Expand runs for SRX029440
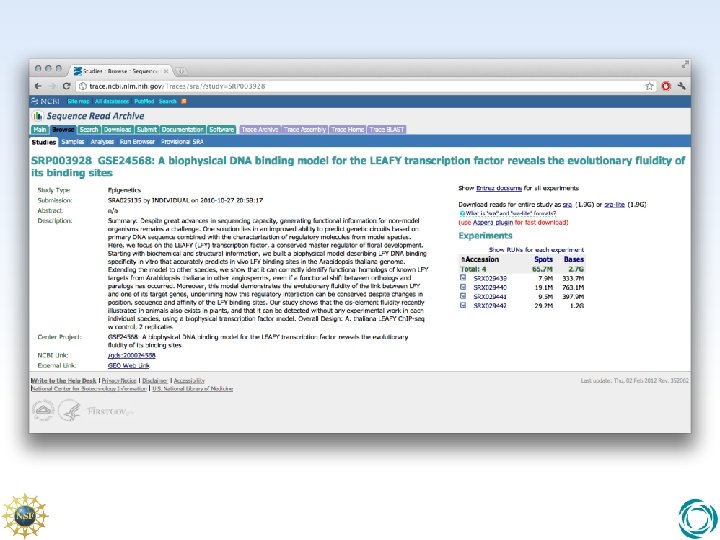Image resolution: width=720 pixels, height=540 pixels. (x=463, y=287)
